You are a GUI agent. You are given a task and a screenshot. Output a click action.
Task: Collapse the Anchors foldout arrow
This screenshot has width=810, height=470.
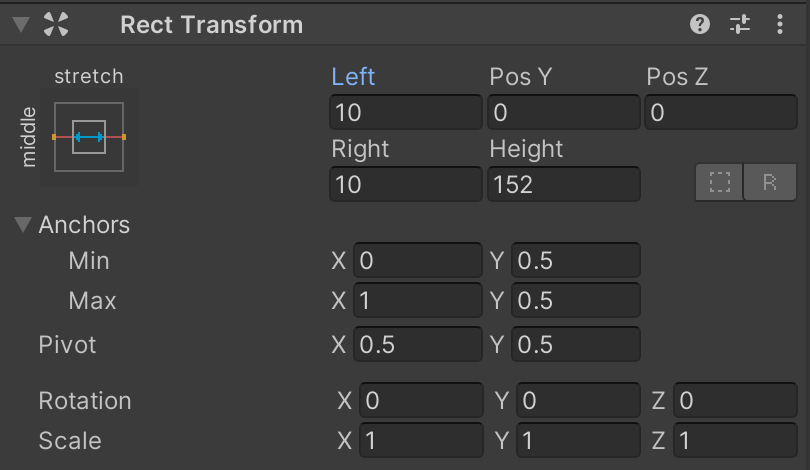pyautogui.click(x=23, y=225)
